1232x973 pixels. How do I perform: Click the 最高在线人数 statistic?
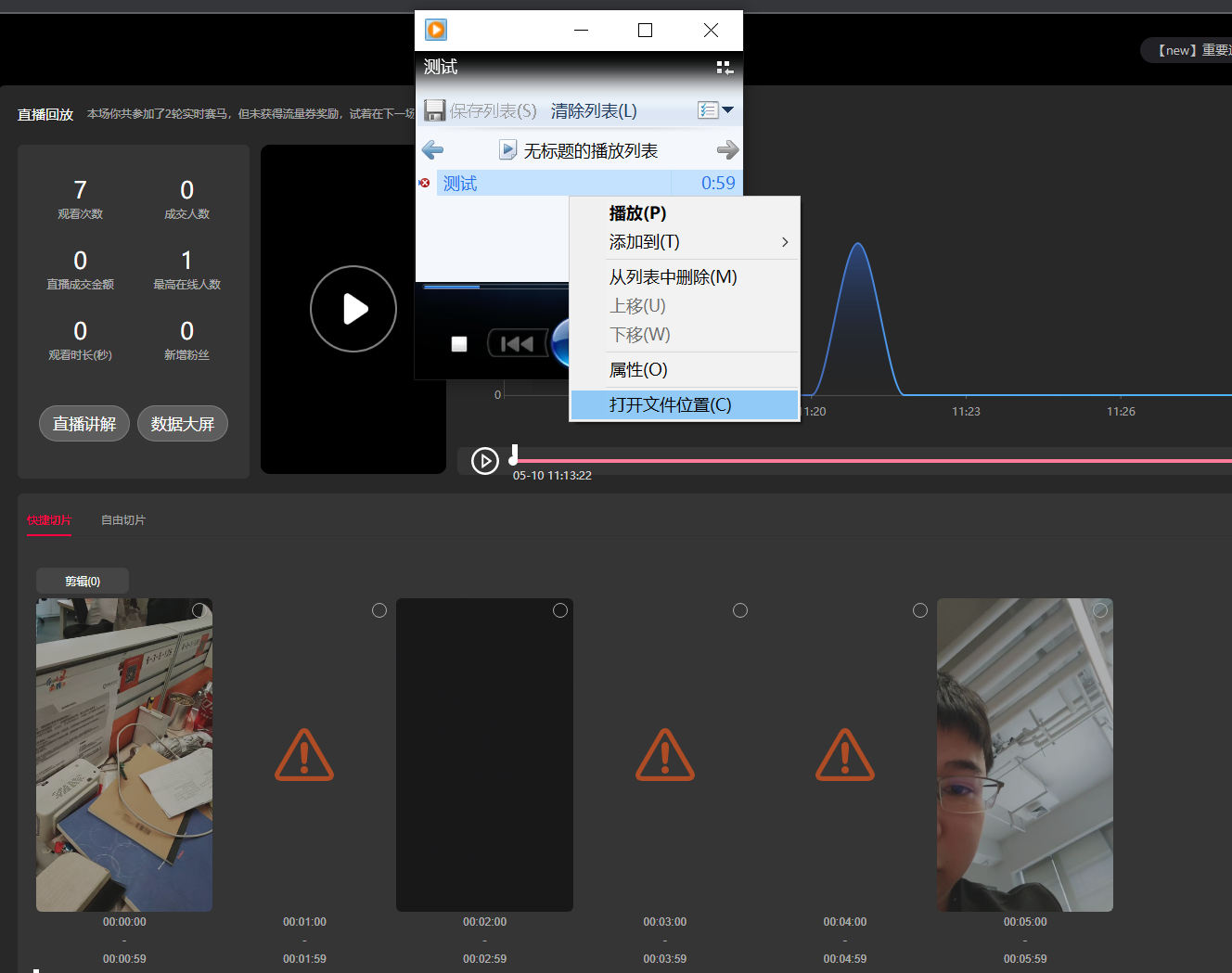(186, 269)
